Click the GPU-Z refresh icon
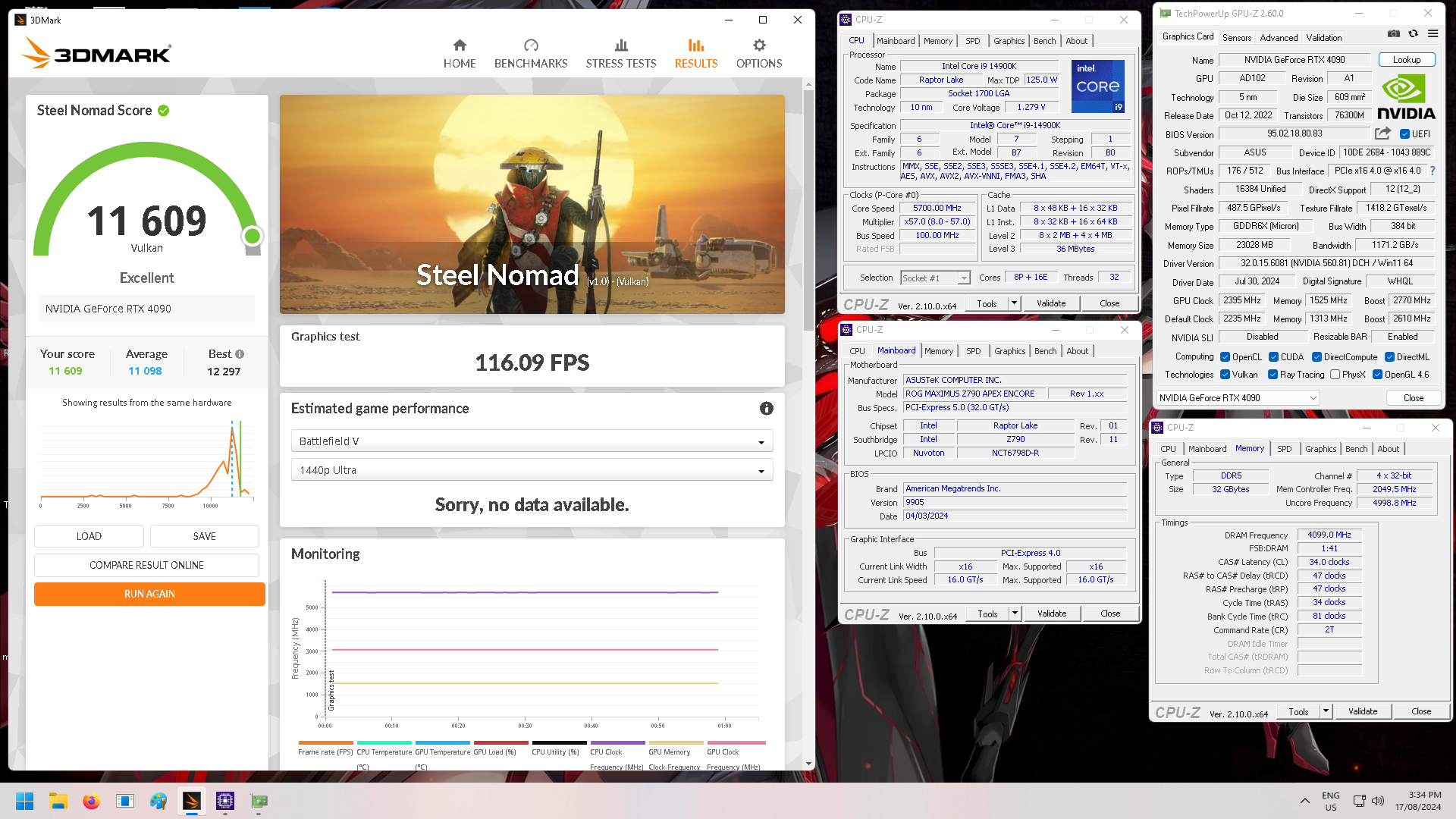Image resolution: width=1456 pixels, height=819 pixels. pos(1413,34)
